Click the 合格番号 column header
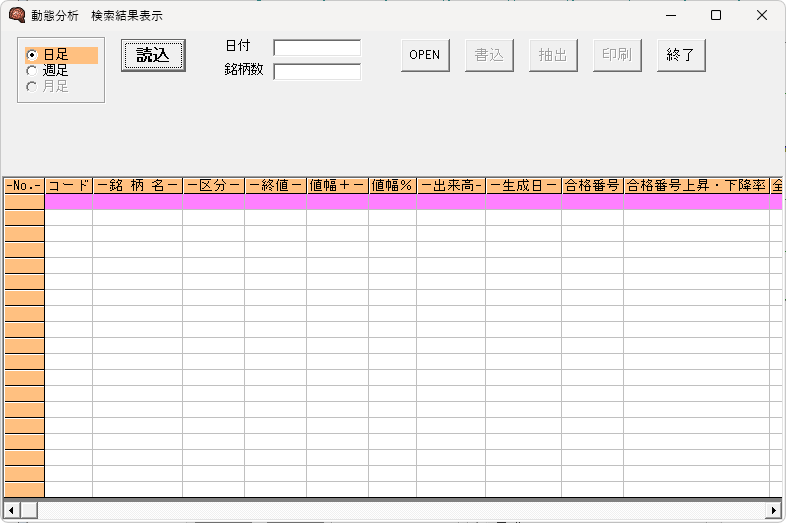This screenshot has height=523, width=786. point(593,186)
